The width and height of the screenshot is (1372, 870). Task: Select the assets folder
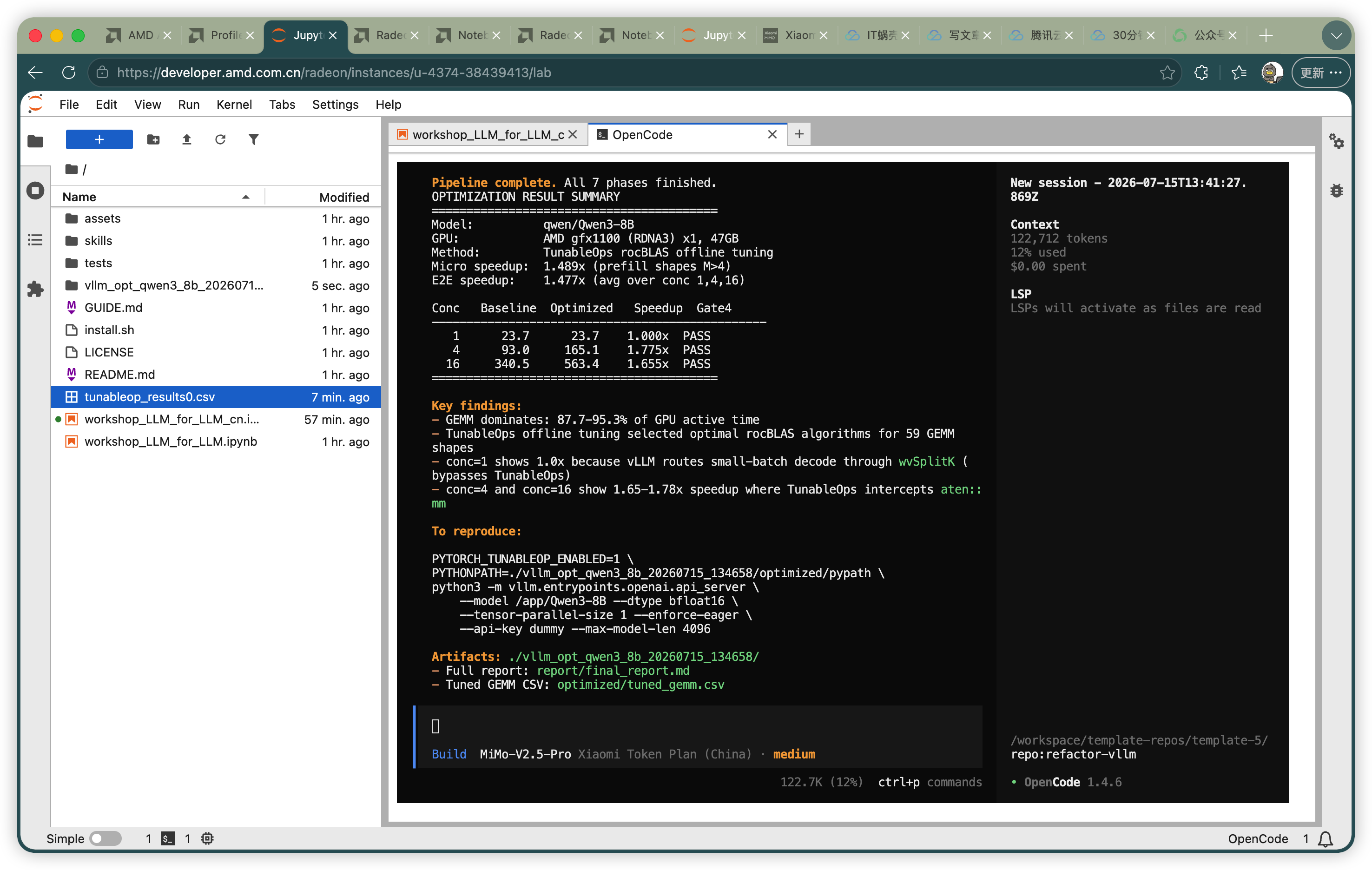tap(215, 218)
